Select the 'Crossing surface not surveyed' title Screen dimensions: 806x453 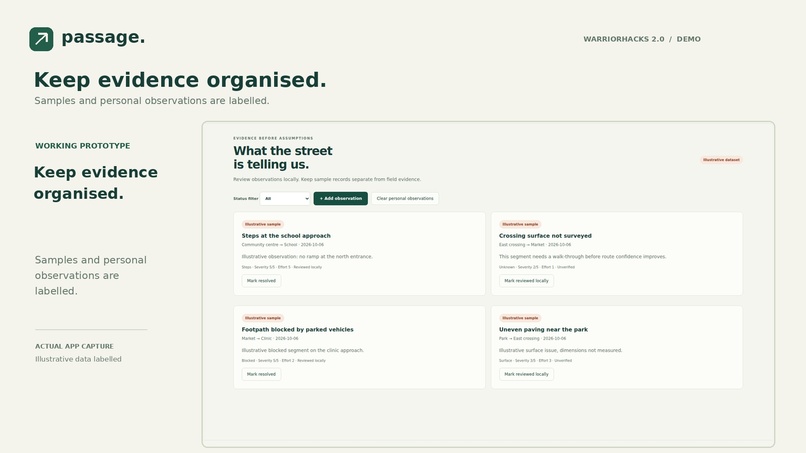(545, 235)
